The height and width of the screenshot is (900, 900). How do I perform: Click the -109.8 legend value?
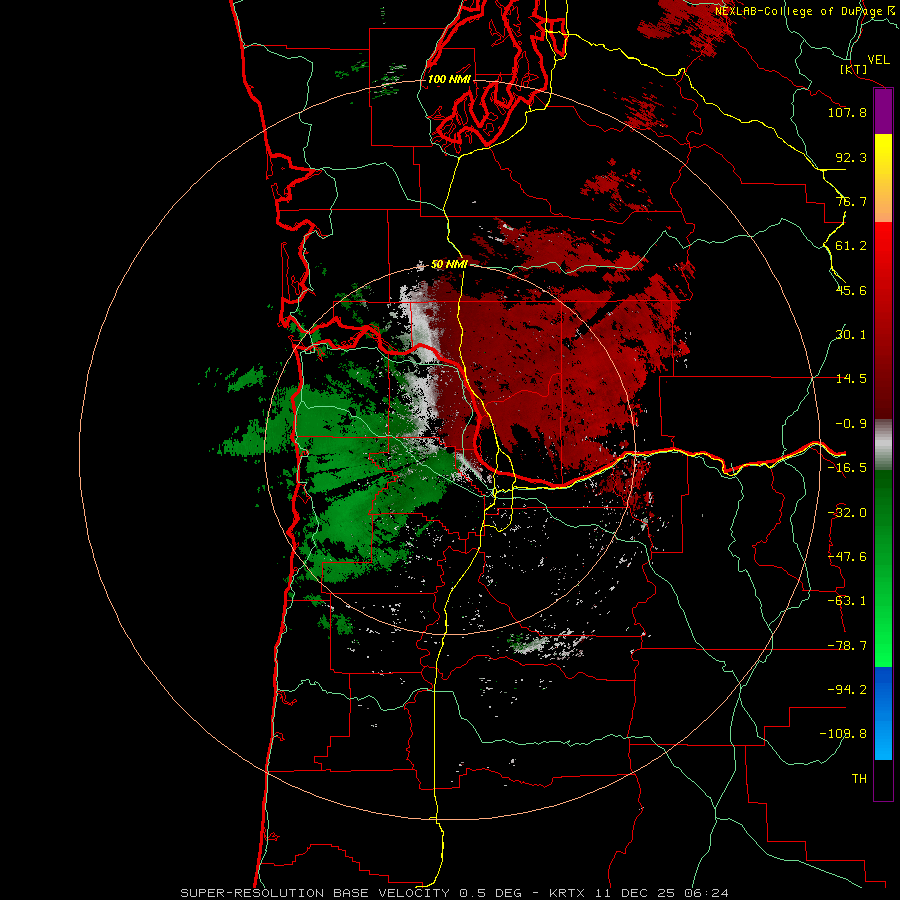pos(843,734)
